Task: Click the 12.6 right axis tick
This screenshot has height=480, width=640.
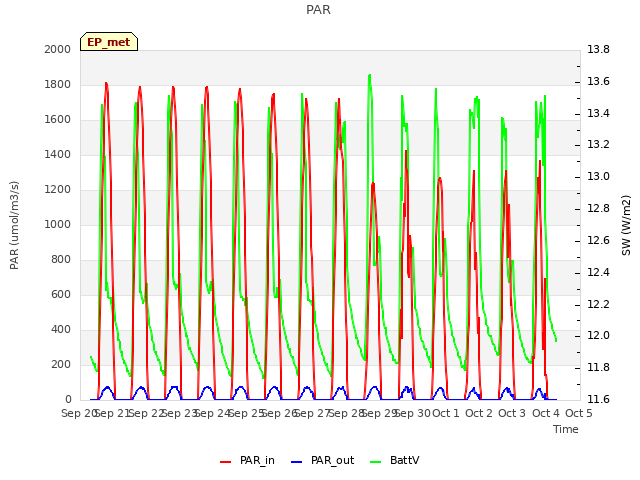Action: 598,240
